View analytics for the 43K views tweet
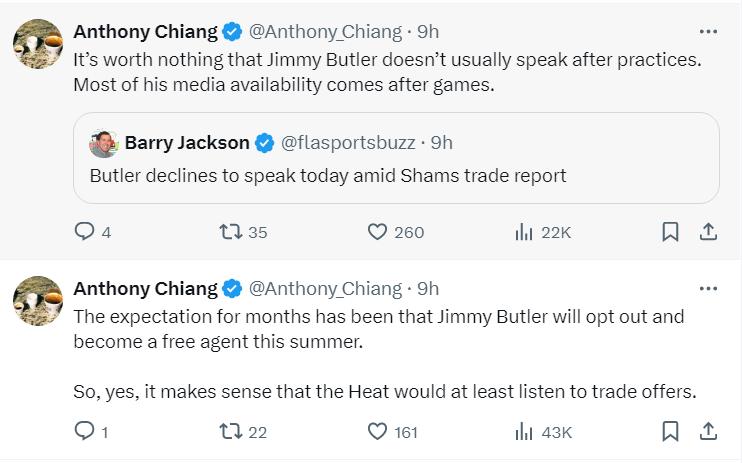 click(x=523, y=432)
